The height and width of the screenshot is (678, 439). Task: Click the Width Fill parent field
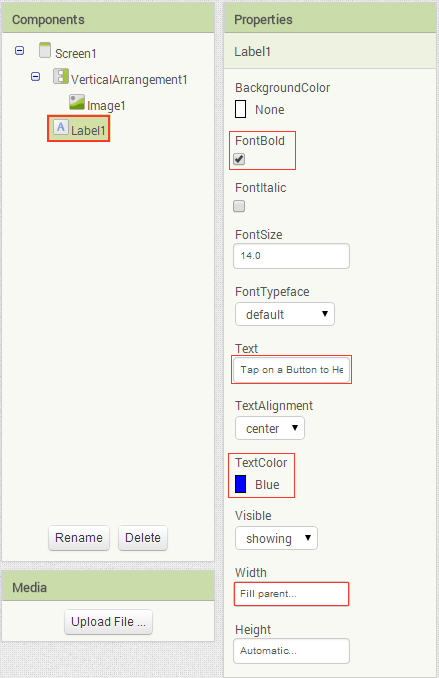pyautogui.click(x=292, y=594)
